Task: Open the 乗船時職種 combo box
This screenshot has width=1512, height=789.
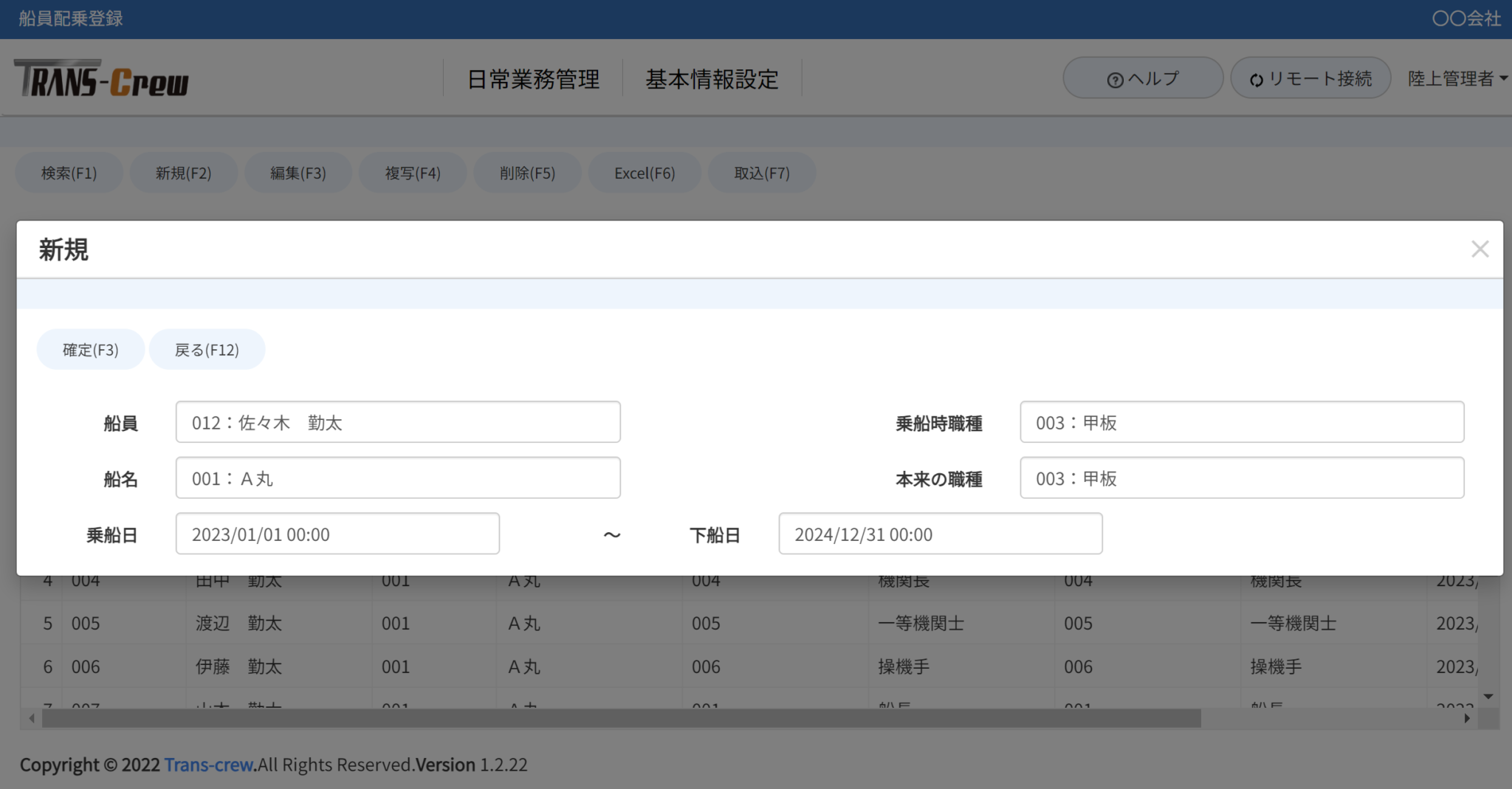Action: pos(1241,422)
